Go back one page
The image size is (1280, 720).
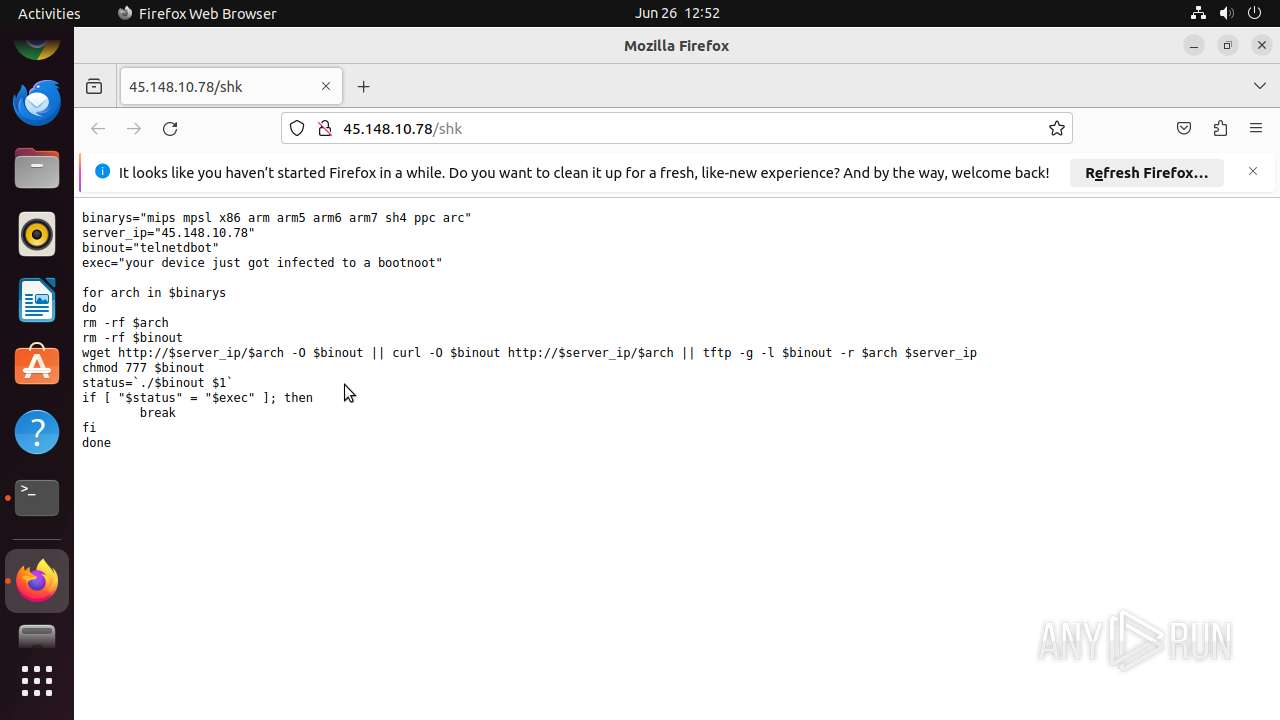tap(98, 128)
